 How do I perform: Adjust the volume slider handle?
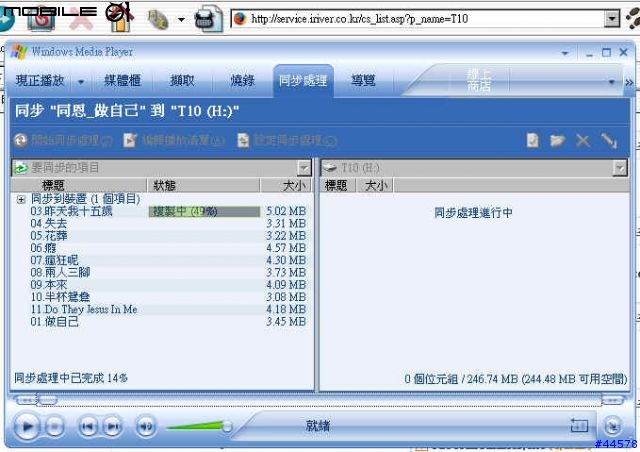point(227,427)
